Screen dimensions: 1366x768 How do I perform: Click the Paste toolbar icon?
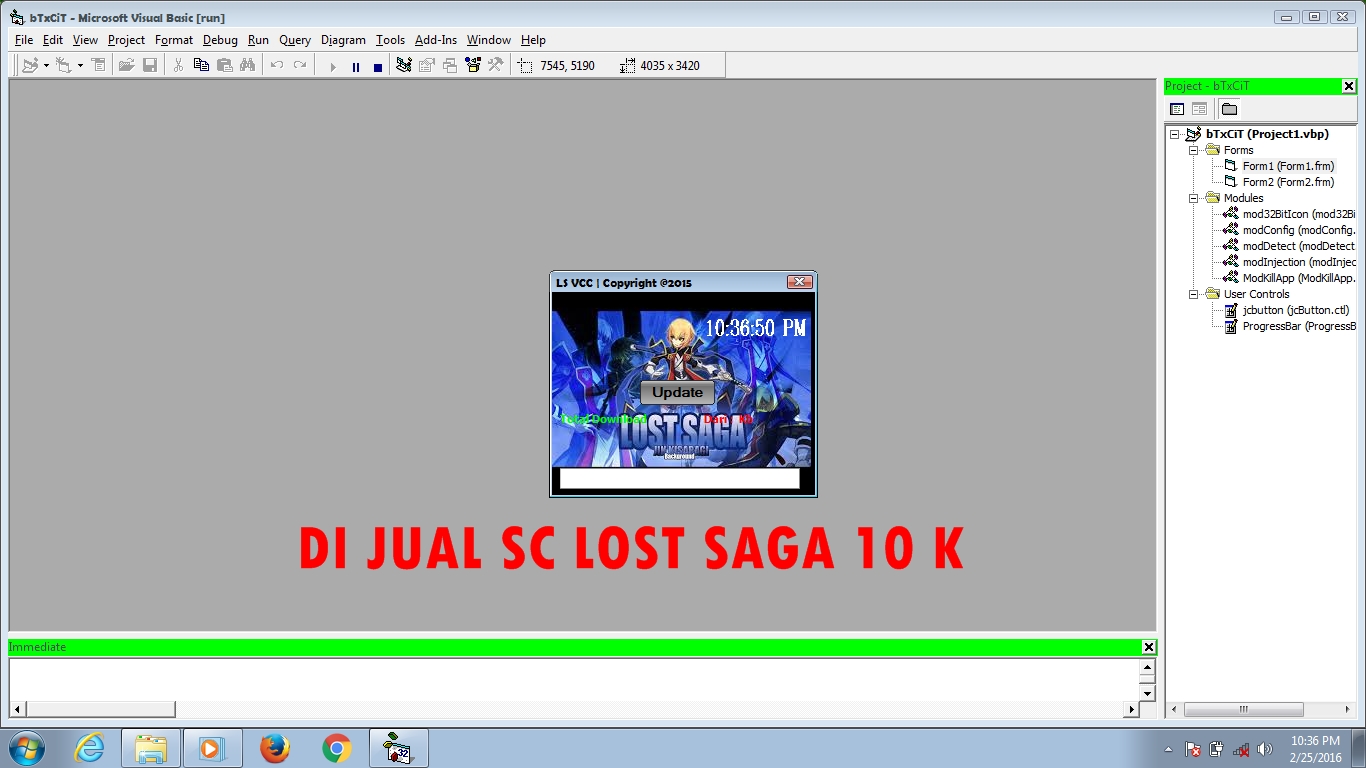pyautogui.click(x=225, y=66)
